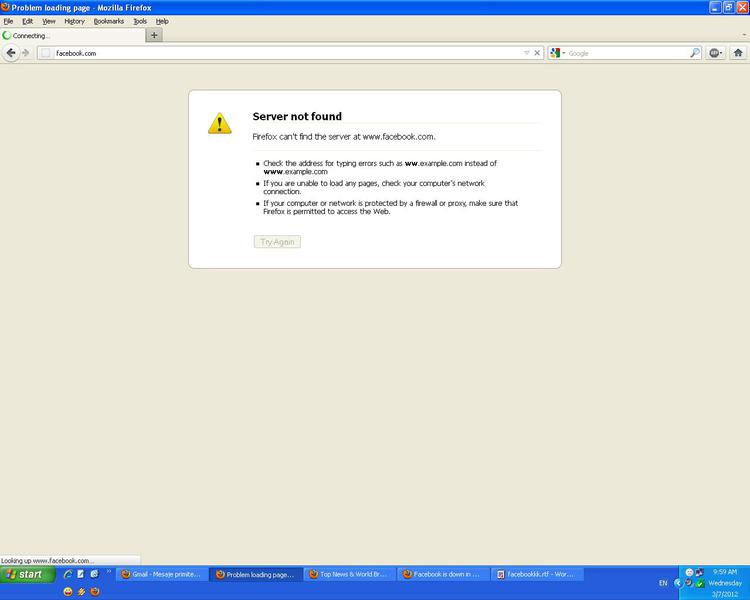Click the yellow warning triangle icon
Viewport: 750px width, 600px height.
pos(220,123)
